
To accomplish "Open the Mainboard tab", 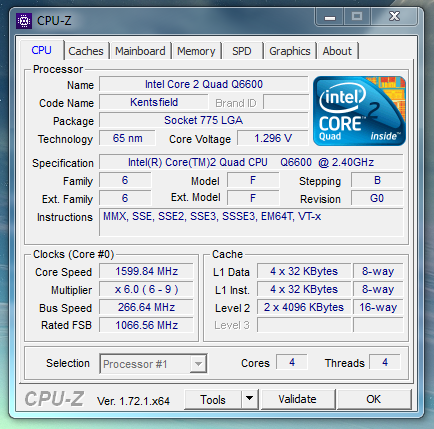I will point(140,51).
